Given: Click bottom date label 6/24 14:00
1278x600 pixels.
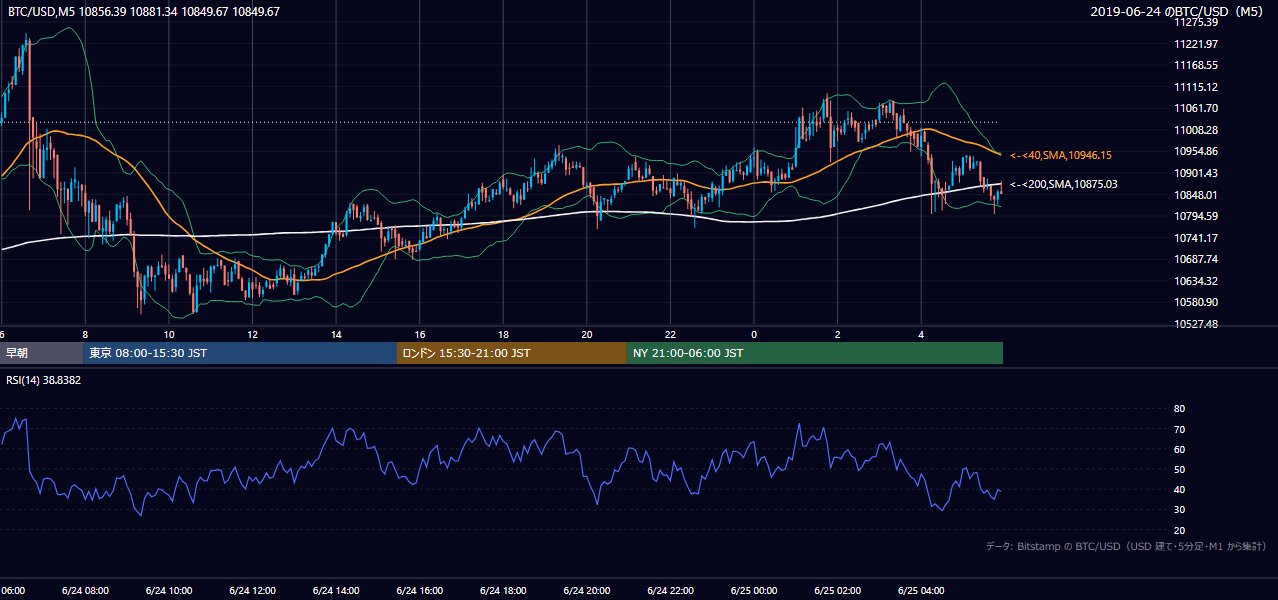Looking at the screenshot, I should click(336, 591).
